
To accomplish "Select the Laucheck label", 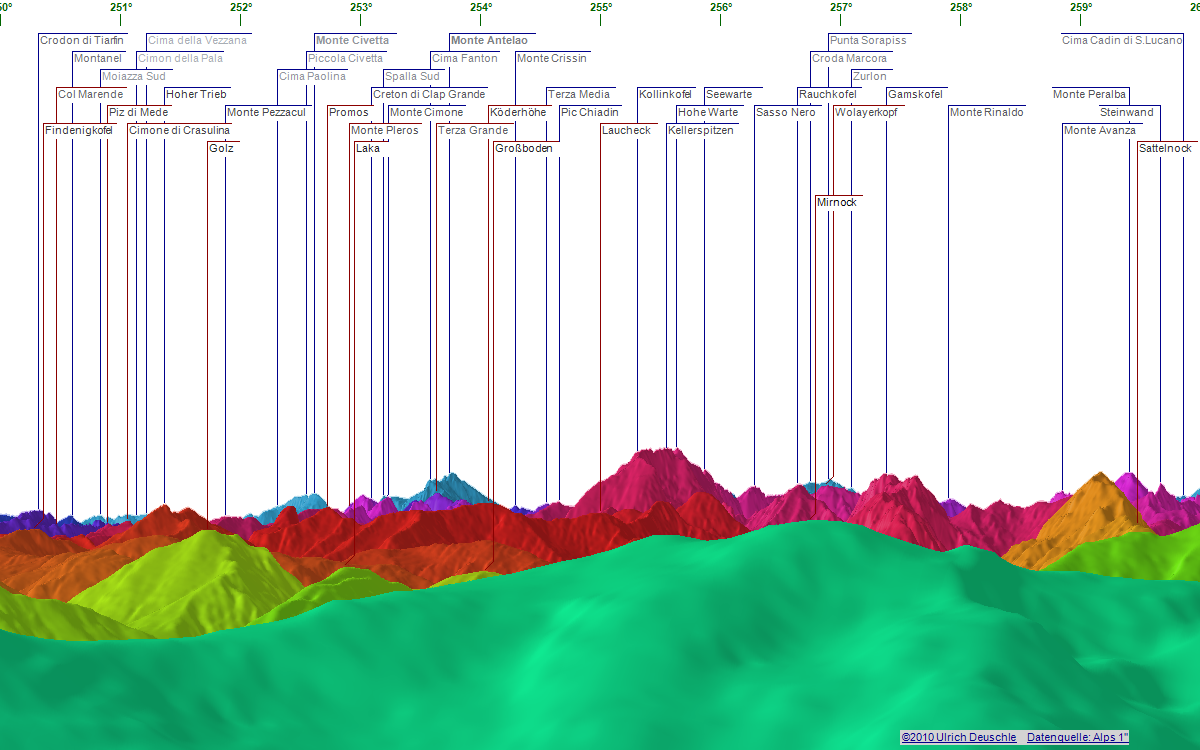I will coord(626,131).
